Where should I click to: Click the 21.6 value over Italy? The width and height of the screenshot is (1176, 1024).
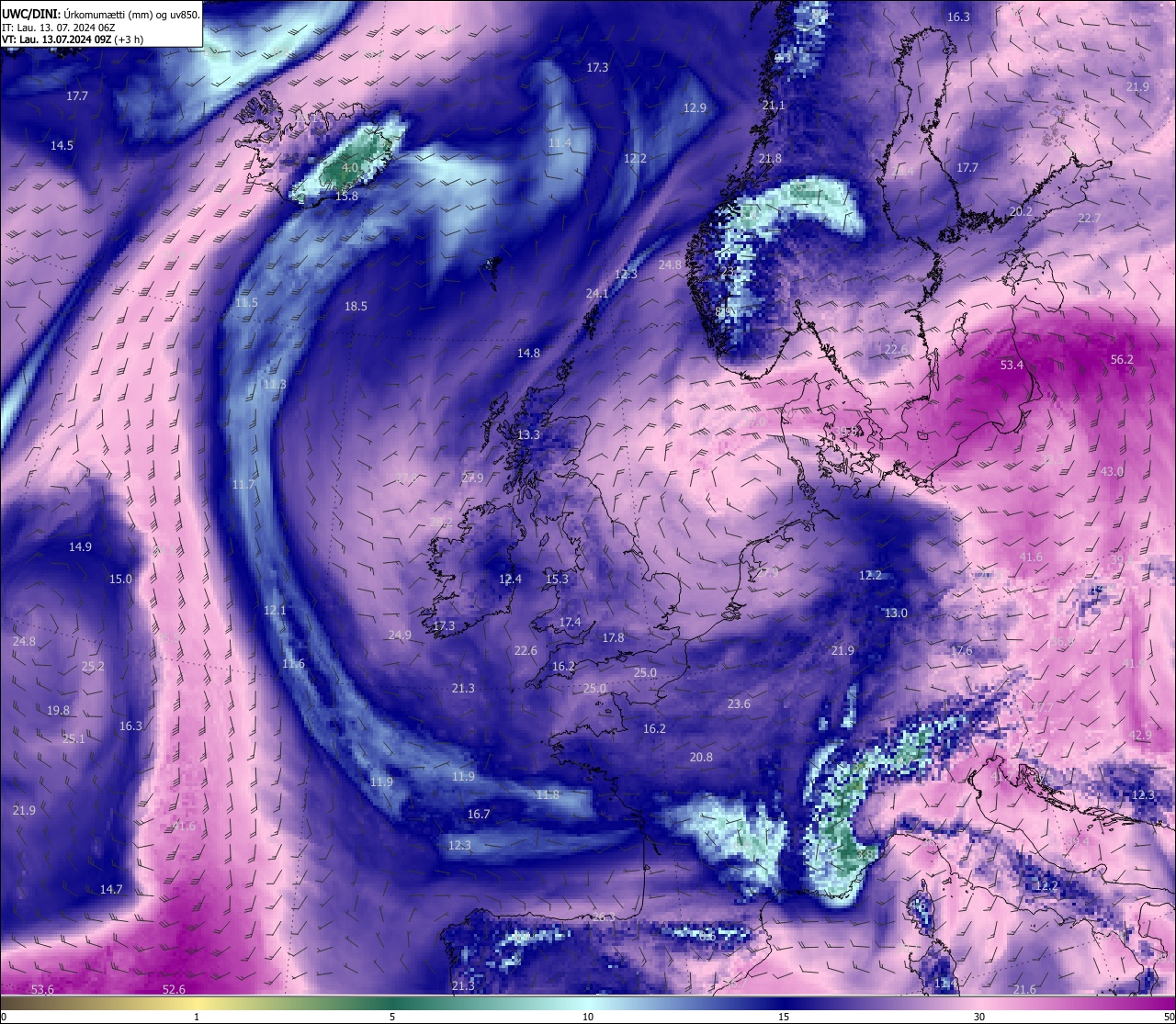tap(1024, 989)
